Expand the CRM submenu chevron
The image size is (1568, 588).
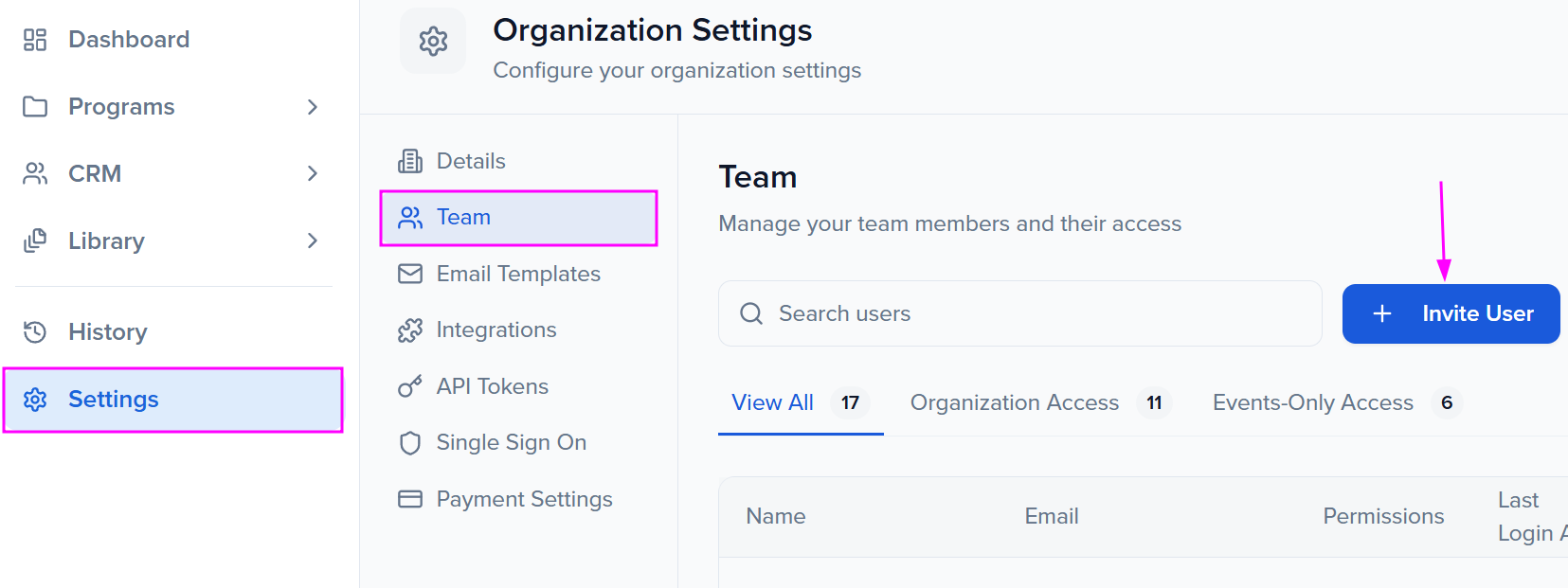pos(312,173)
